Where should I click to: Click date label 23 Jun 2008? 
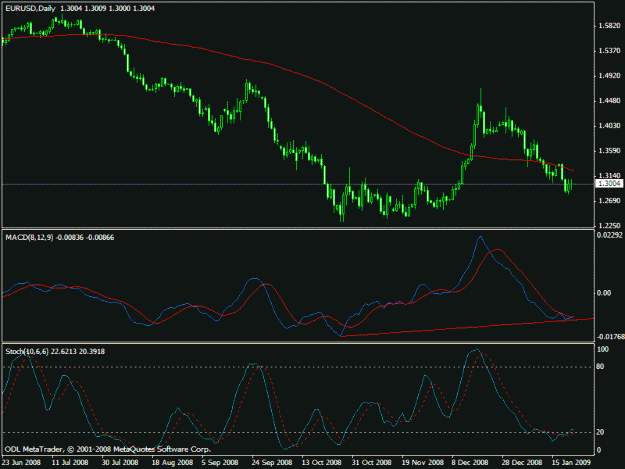(21, 462)
